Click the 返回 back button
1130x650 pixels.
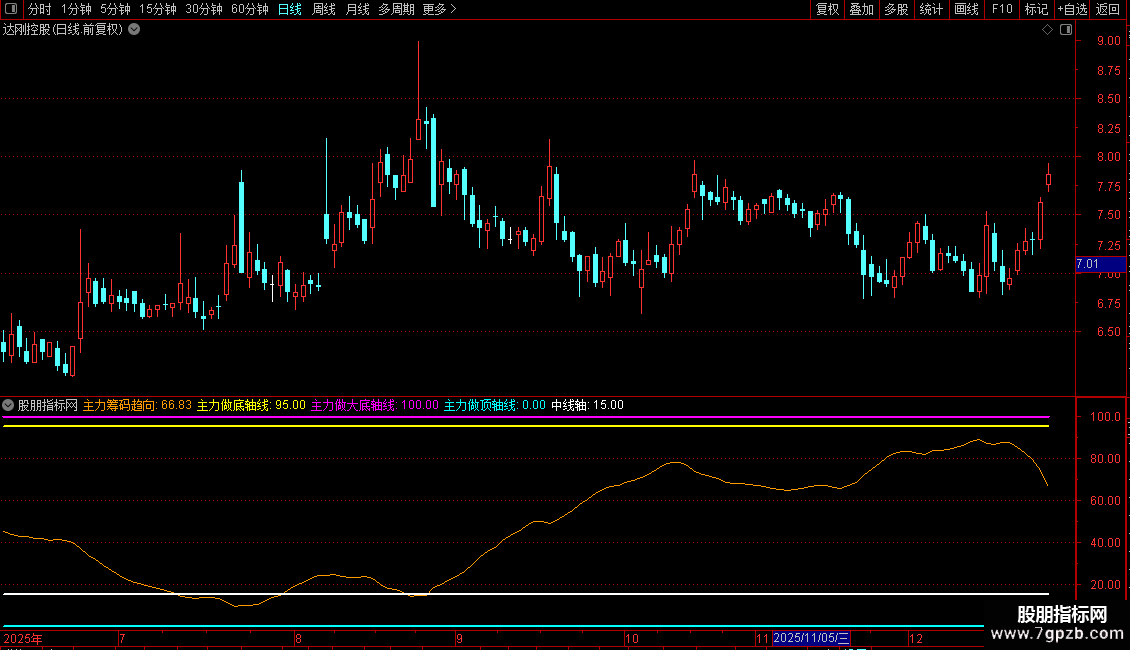pyautogui.click(x=1108, y=9)
